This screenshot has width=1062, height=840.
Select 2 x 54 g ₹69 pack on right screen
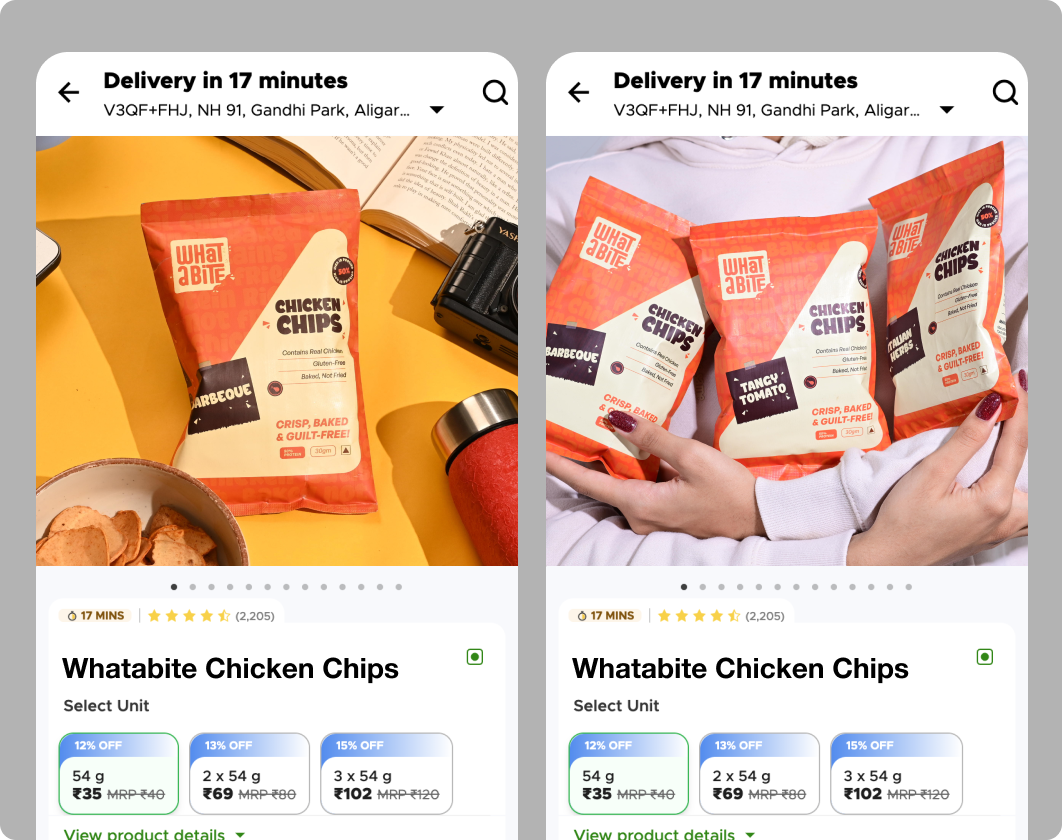click(x=759, y=774)
